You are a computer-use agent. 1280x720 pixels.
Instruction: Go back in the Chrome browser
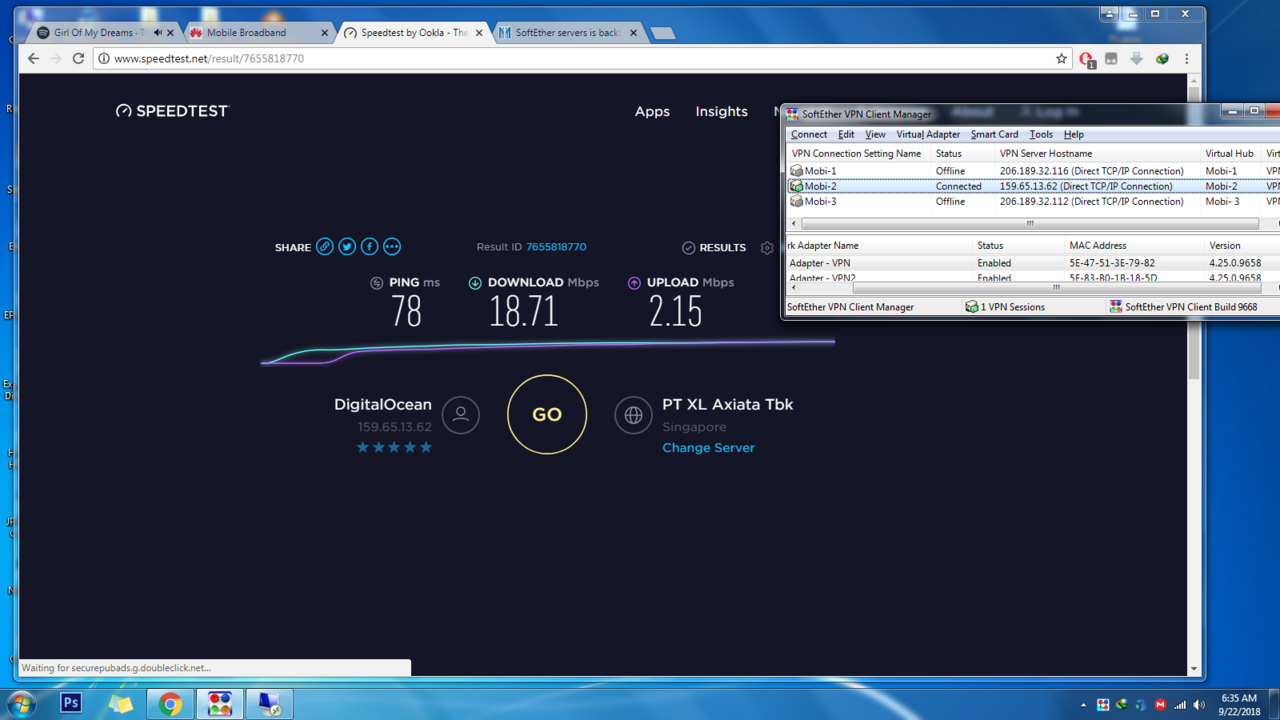click(x=33, y=59)
